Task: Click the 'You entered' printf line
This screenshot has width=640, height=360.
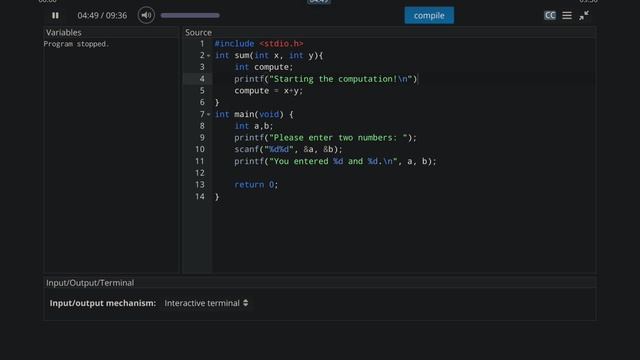Action: coord(335,161)
